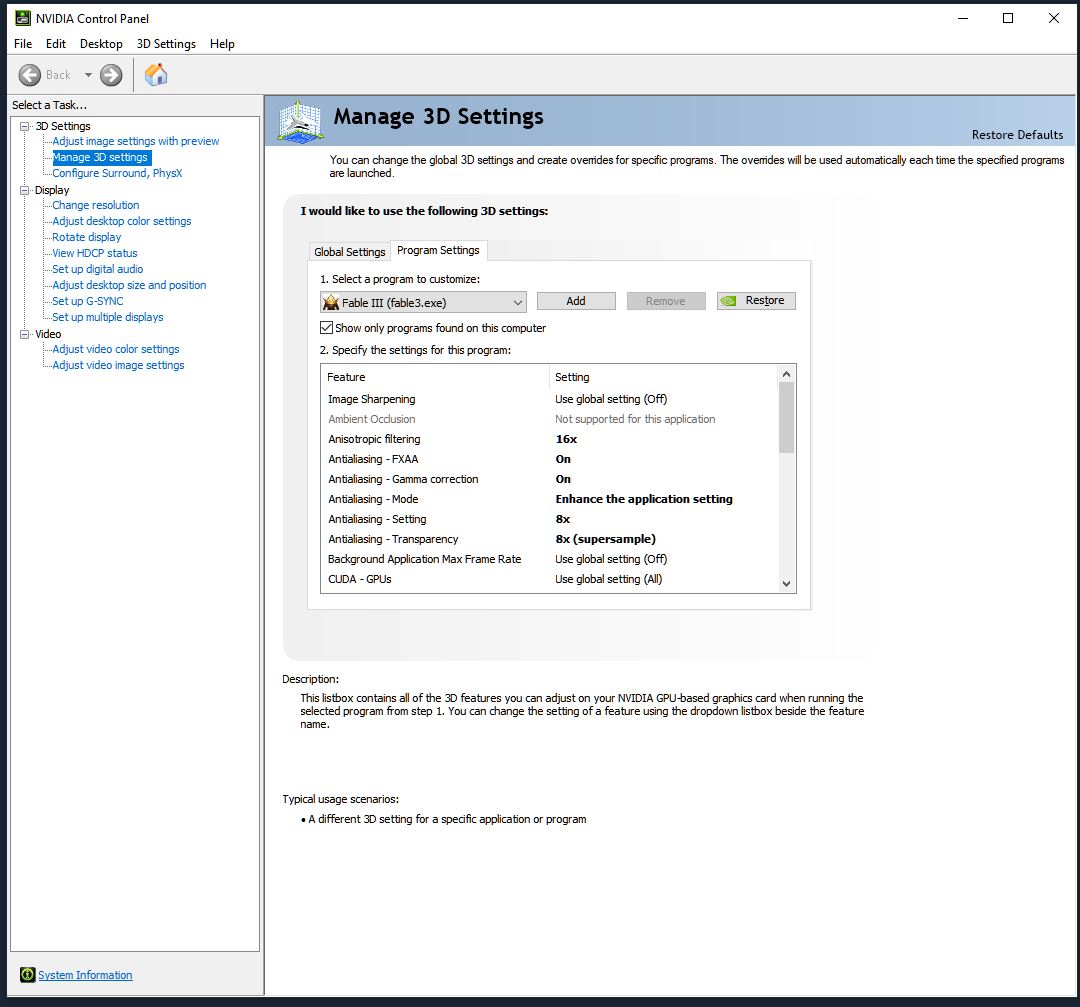Open Set up multiple displays

click(108, 318)
